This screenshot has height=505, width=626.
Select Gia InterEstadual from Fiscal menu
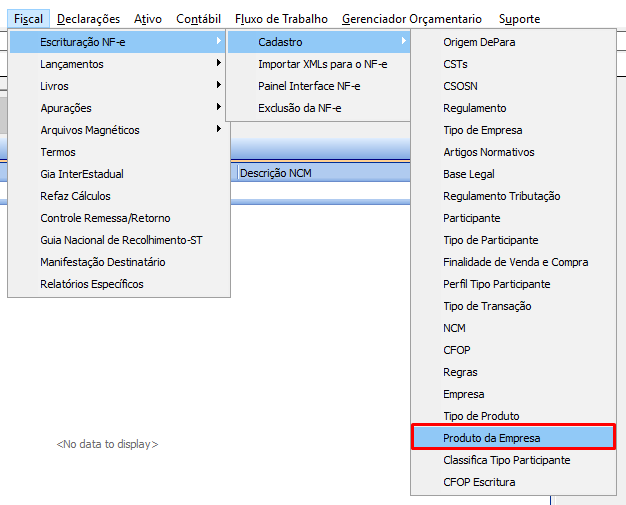[x=82, y=174]
